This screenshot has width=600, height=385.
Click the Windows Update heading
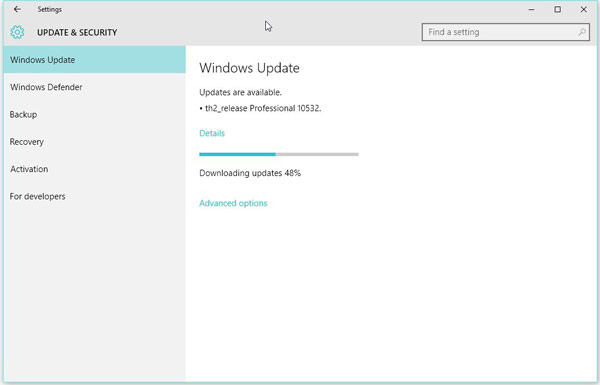click(249, 68)
